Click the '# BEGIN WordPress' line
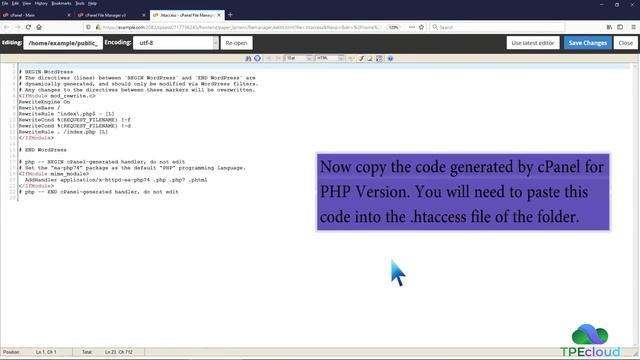This screenshot has height=360, width=640. 46,72
